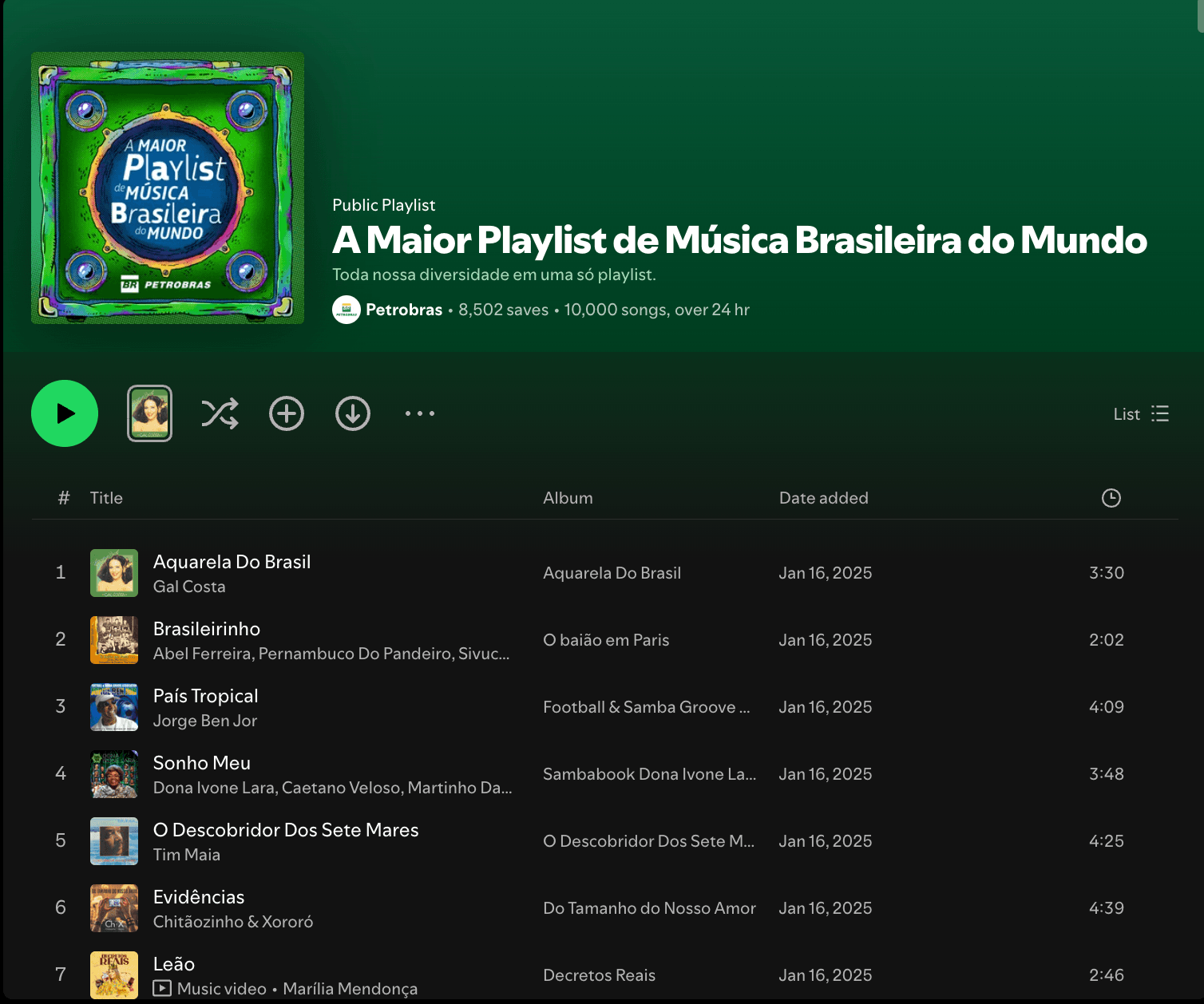The height and width of the screenshot is (1004, 1204).
Task: Click the O Descobridor Dos Sete Mares cover thumbnail
Action: [114, 841]
